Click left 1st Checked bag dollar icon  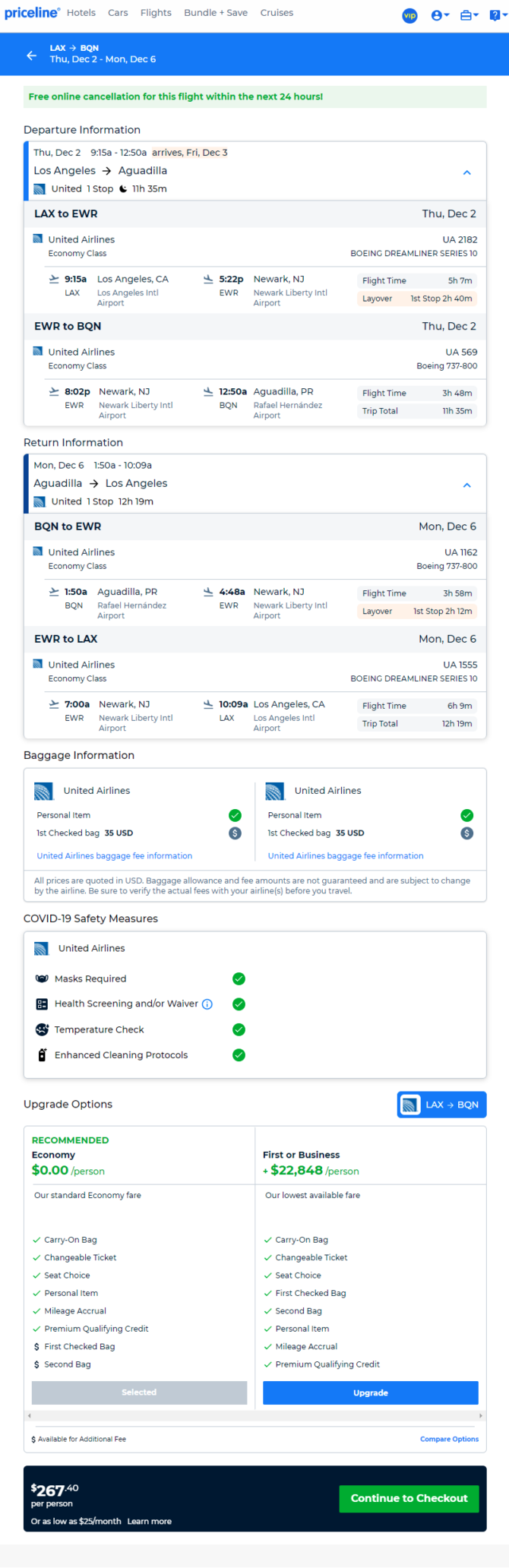(236, 833)
